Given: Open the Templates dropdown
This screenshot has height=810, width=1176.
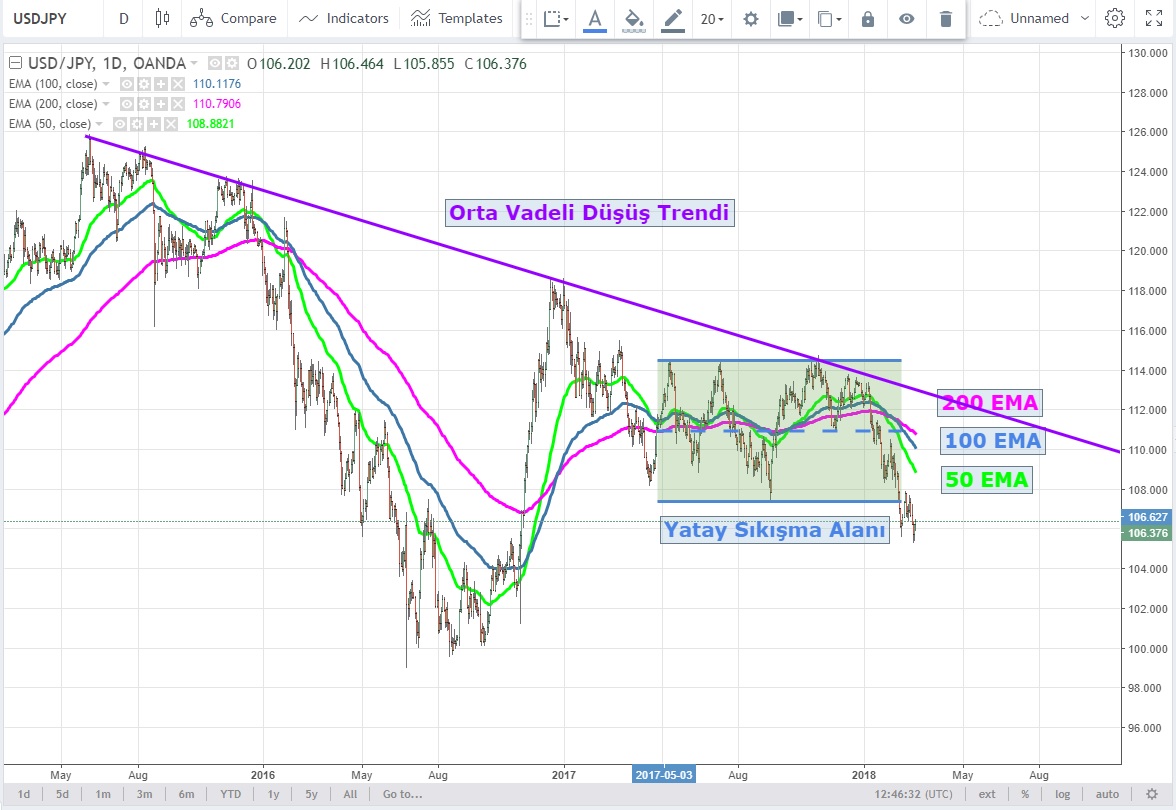Looking at the screenshot, I should [x=457, y=18].
